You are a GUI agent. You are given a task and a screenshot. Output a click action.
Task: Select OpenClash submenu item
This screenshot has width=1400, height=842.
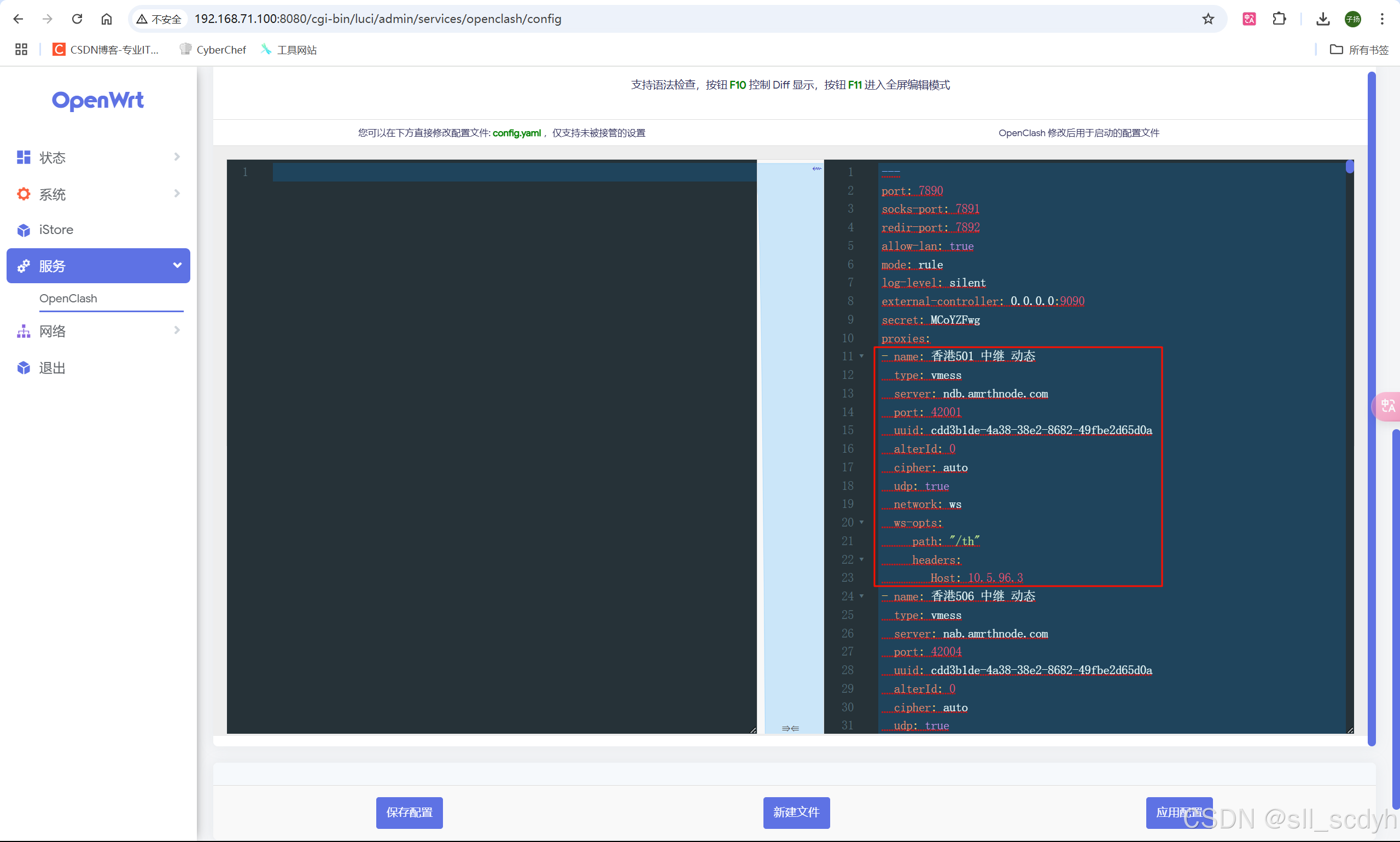tap(68, 299)
